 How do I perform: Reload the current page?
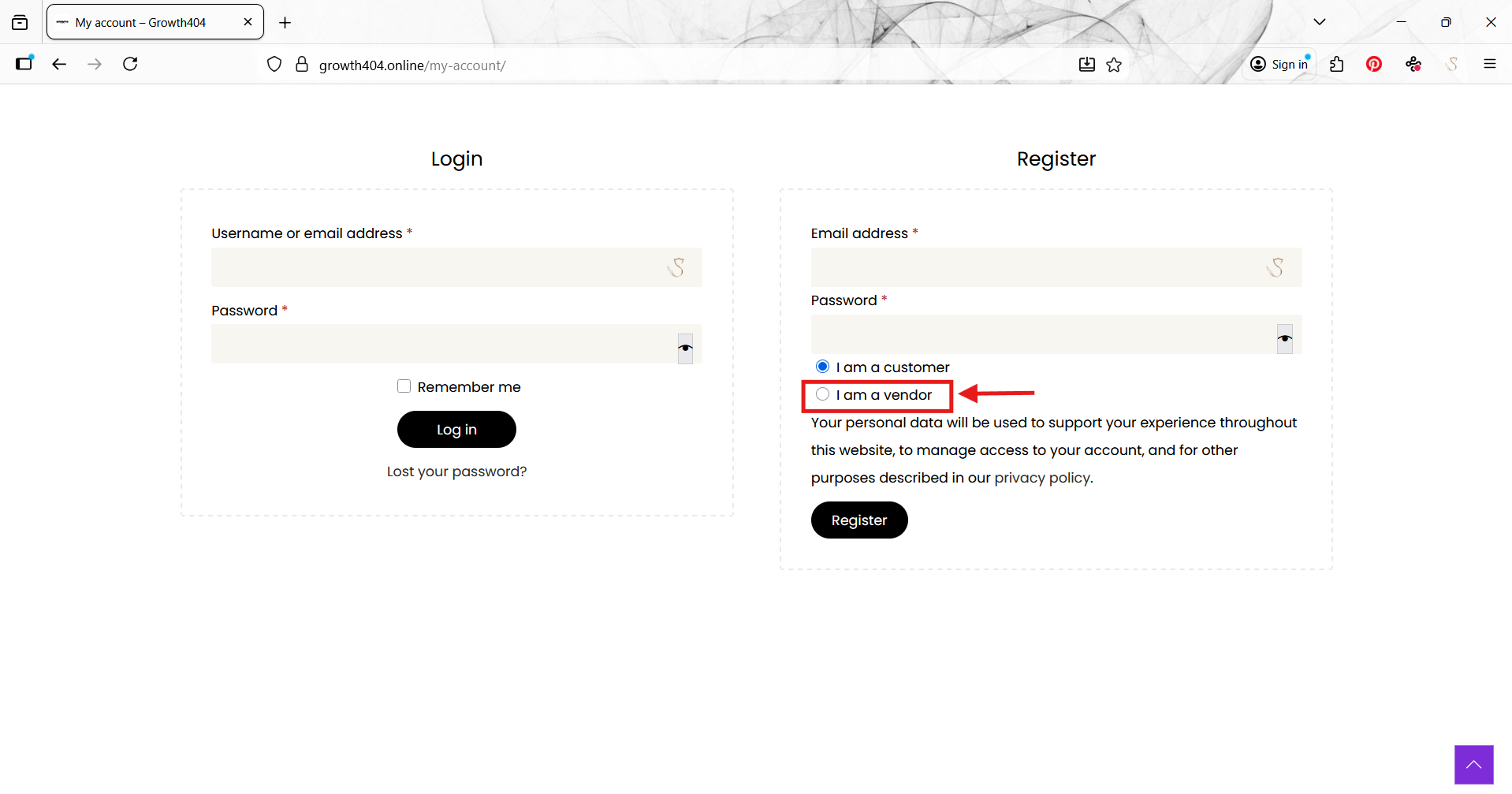tap(130, 64)
